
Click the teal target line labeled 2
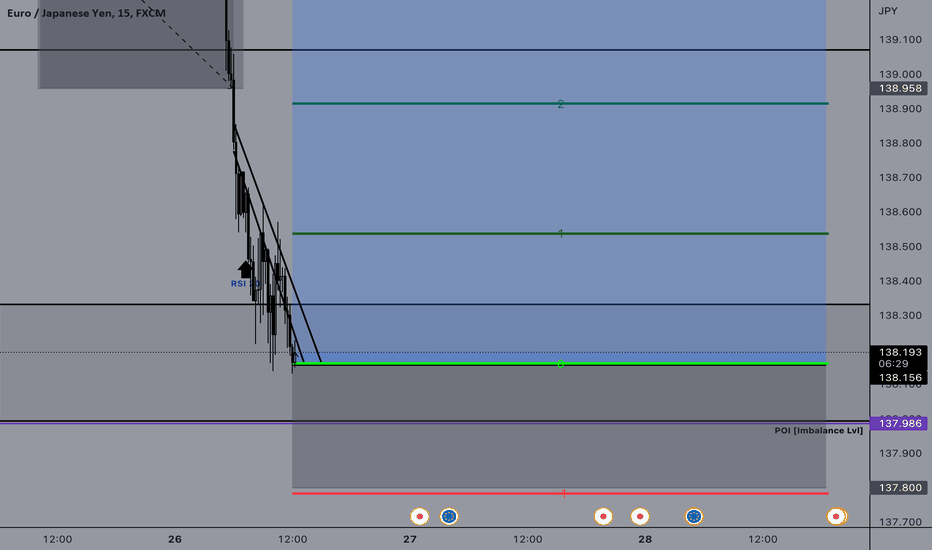pyautogui.click(x=560, y=103)
